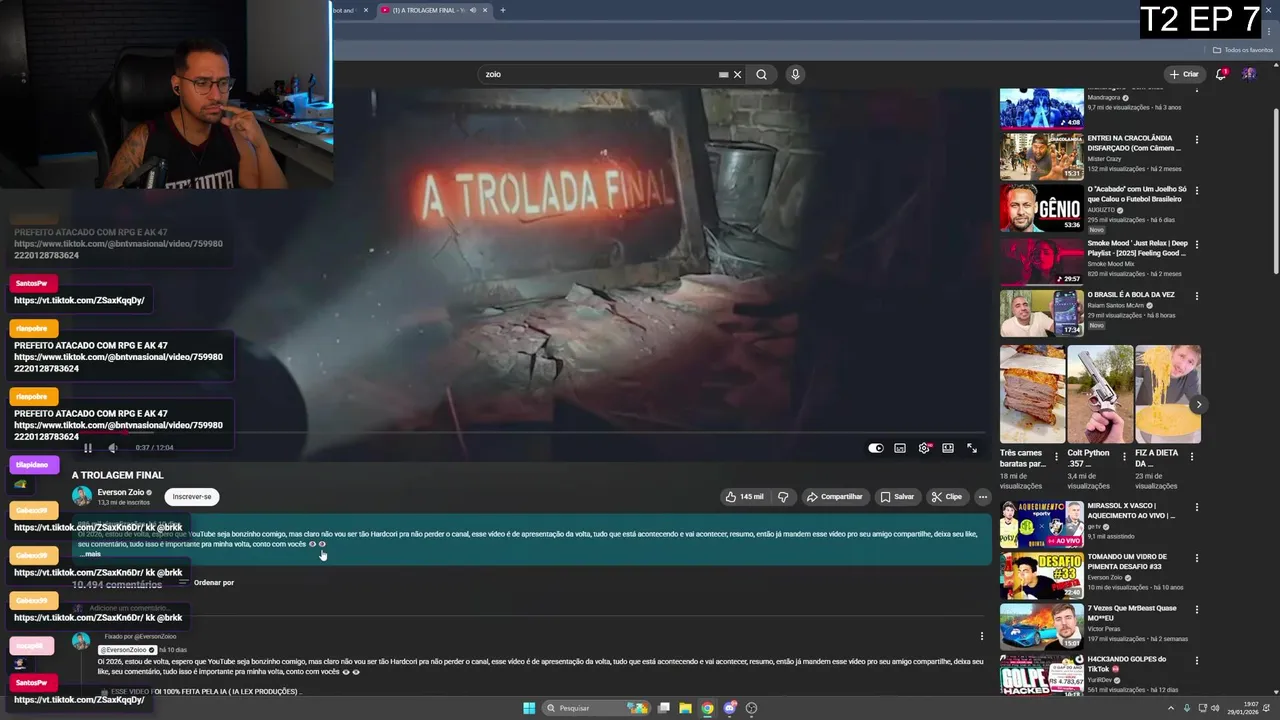This screenshot has height=720, width=1280.
Task: Close the 'A TROLAGEM FINAL' tab
Action: pyautogui.click(x=486, y=10)
